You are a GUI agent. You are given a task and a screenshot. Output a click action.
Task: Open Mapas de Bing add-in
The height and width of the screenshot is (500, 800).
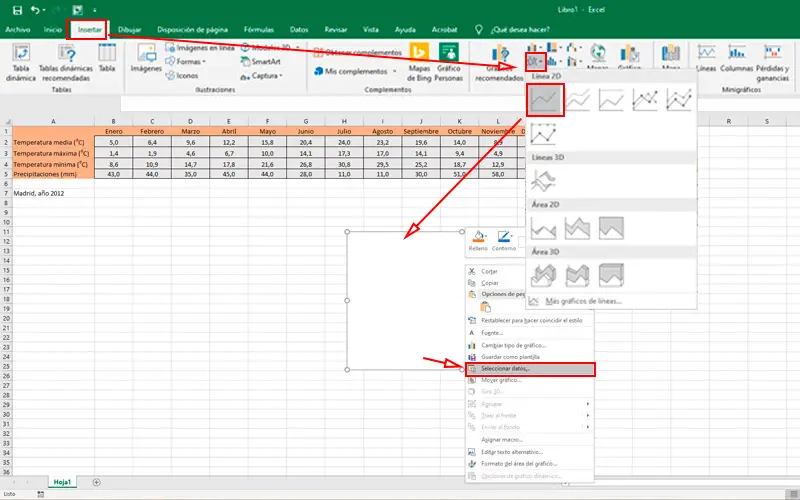click(419, 54)
